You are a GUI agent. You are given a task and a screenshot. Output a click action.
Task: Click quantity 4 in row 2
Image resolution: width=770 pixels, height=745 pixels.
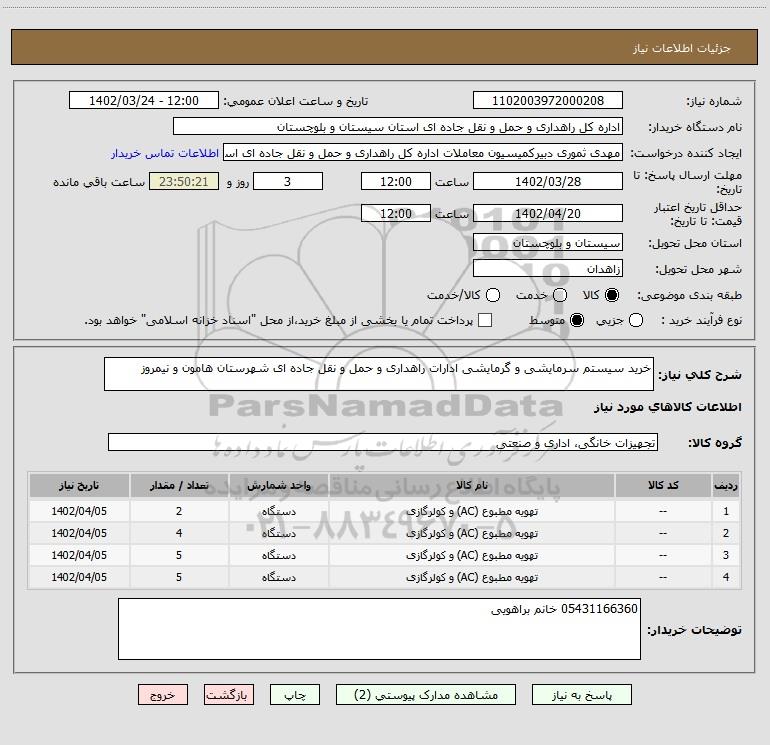click(x=179, y=533)
